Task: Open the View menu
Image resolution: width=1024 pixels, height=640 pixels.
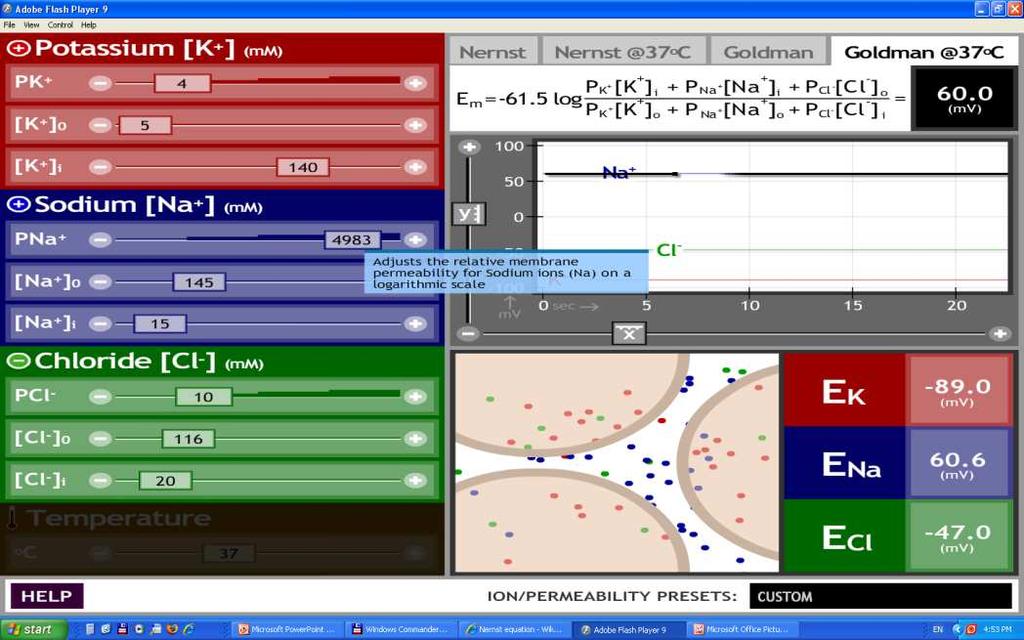Action: pos(31,25)
